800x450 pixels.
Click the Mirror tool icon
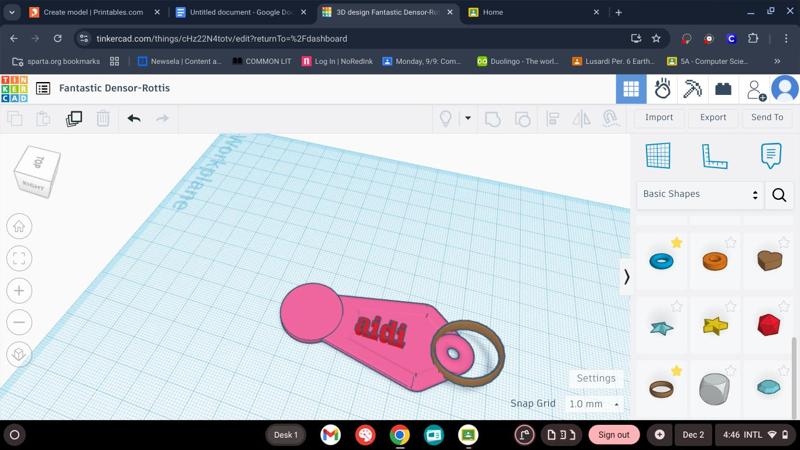[x=581, y=119]
